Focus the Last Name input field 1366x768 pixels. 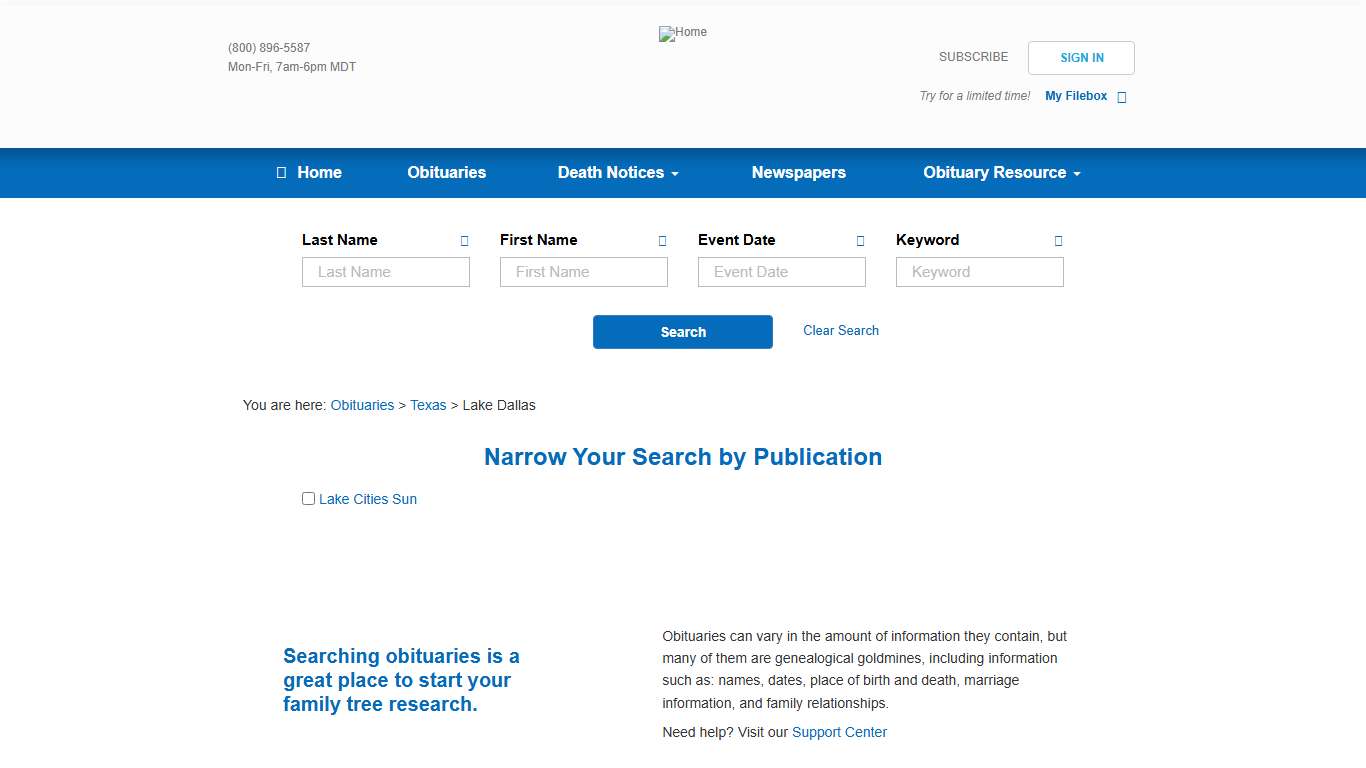[385, 272]
